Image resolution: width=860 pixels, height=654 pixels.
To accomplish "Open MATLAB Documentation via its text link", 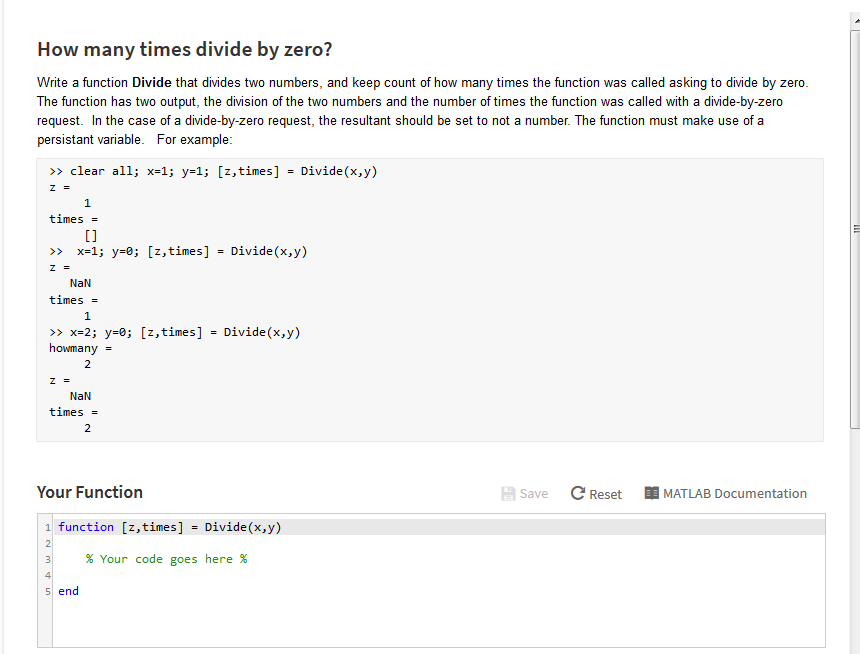I will tap(733, 493).
